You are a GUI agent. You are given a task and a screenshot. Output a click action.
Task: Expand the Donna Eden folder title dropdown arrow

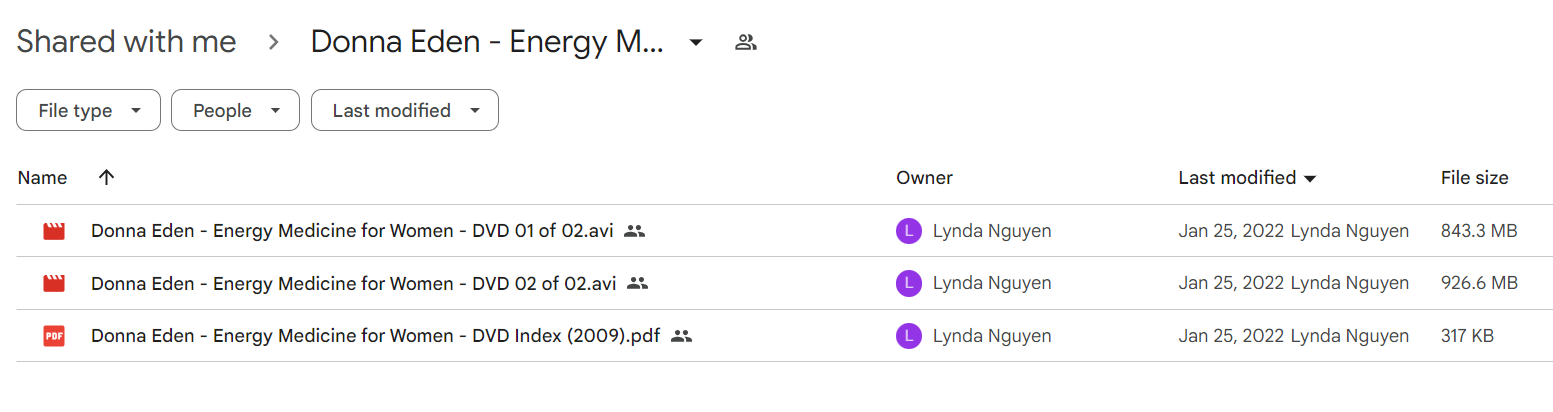click(x=696, y=42)
